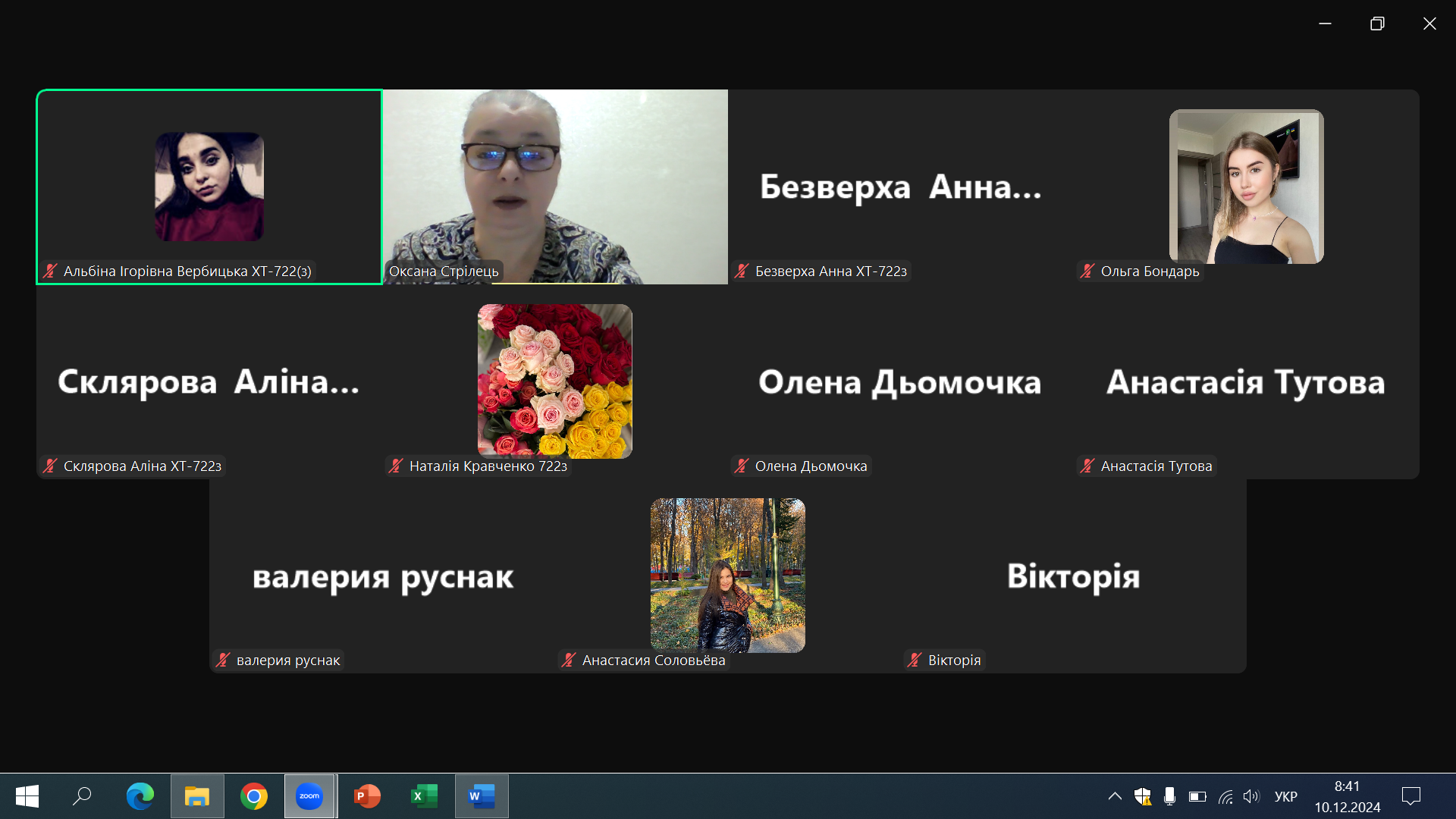This screenshot has height=819, width=1456.
Task: Open the Windows Start menu
Action: pos(27,796)
